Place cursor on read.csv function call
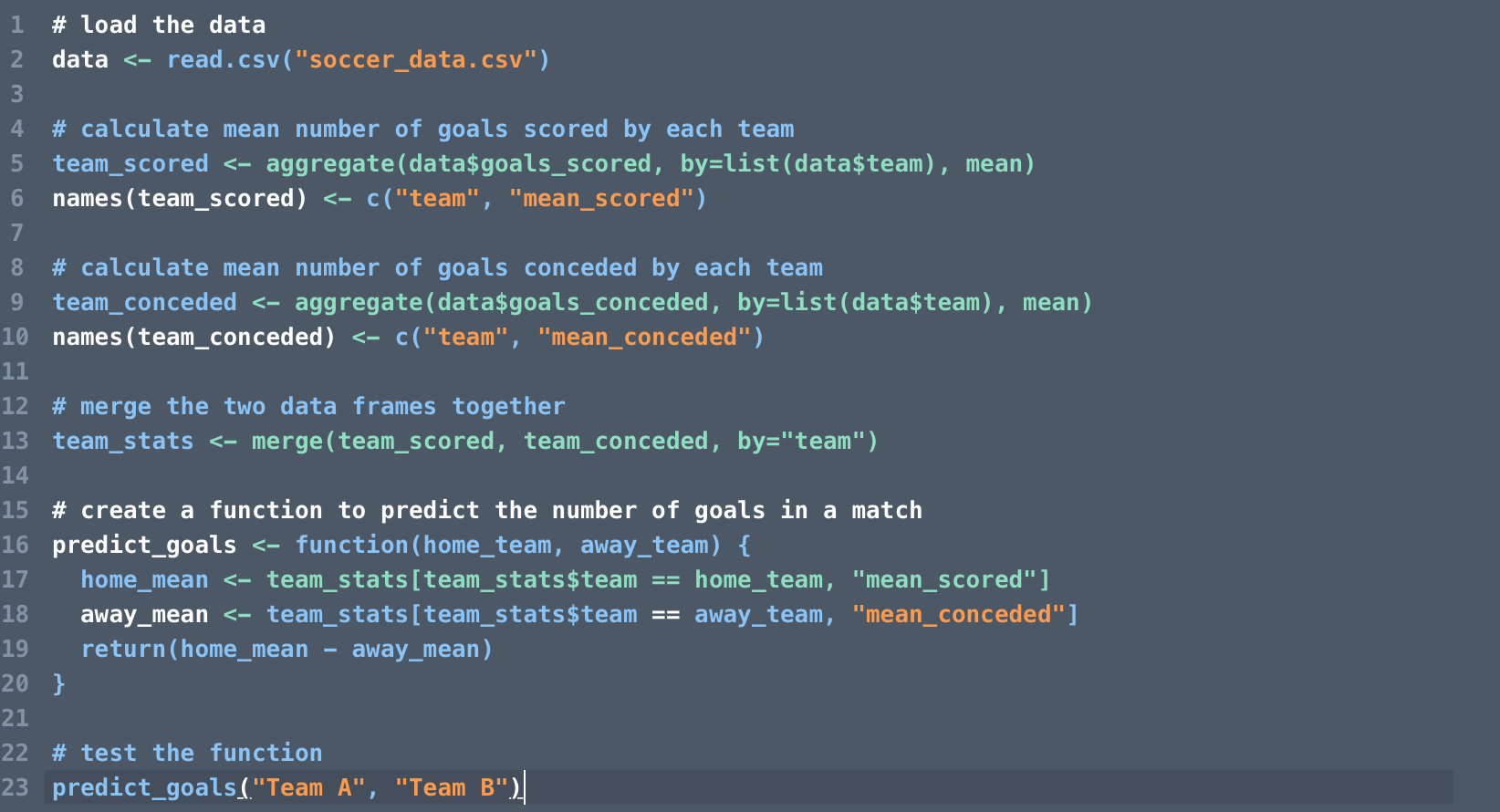Viewport: 1500px width, 812px height. [x=224, y=59]
